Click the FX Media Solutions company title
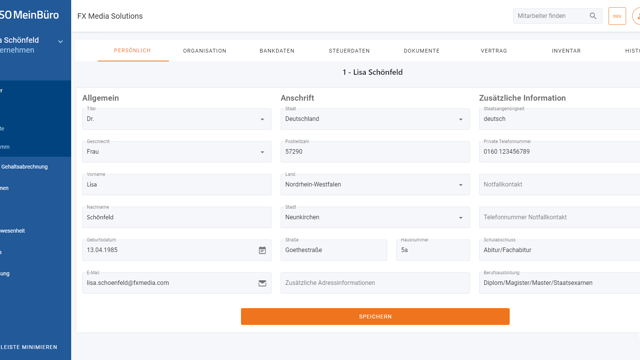The image size is (640, 360). pyautogui.click(x=110, y=16)
